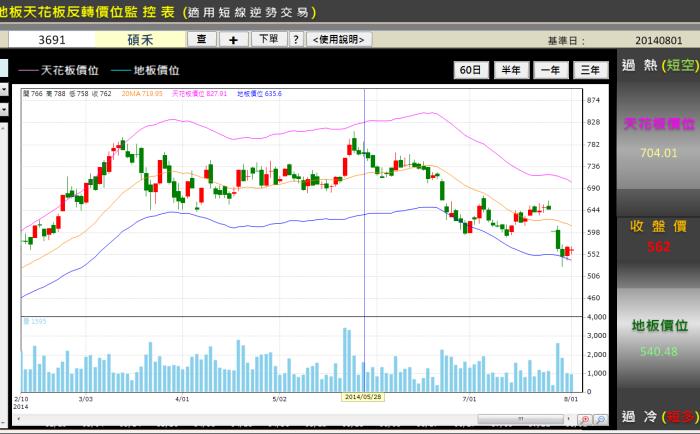This screenshot has width=700, height=434.
Task: Click the ceiling price value 704.01
Action: click(x=658, y=153)
